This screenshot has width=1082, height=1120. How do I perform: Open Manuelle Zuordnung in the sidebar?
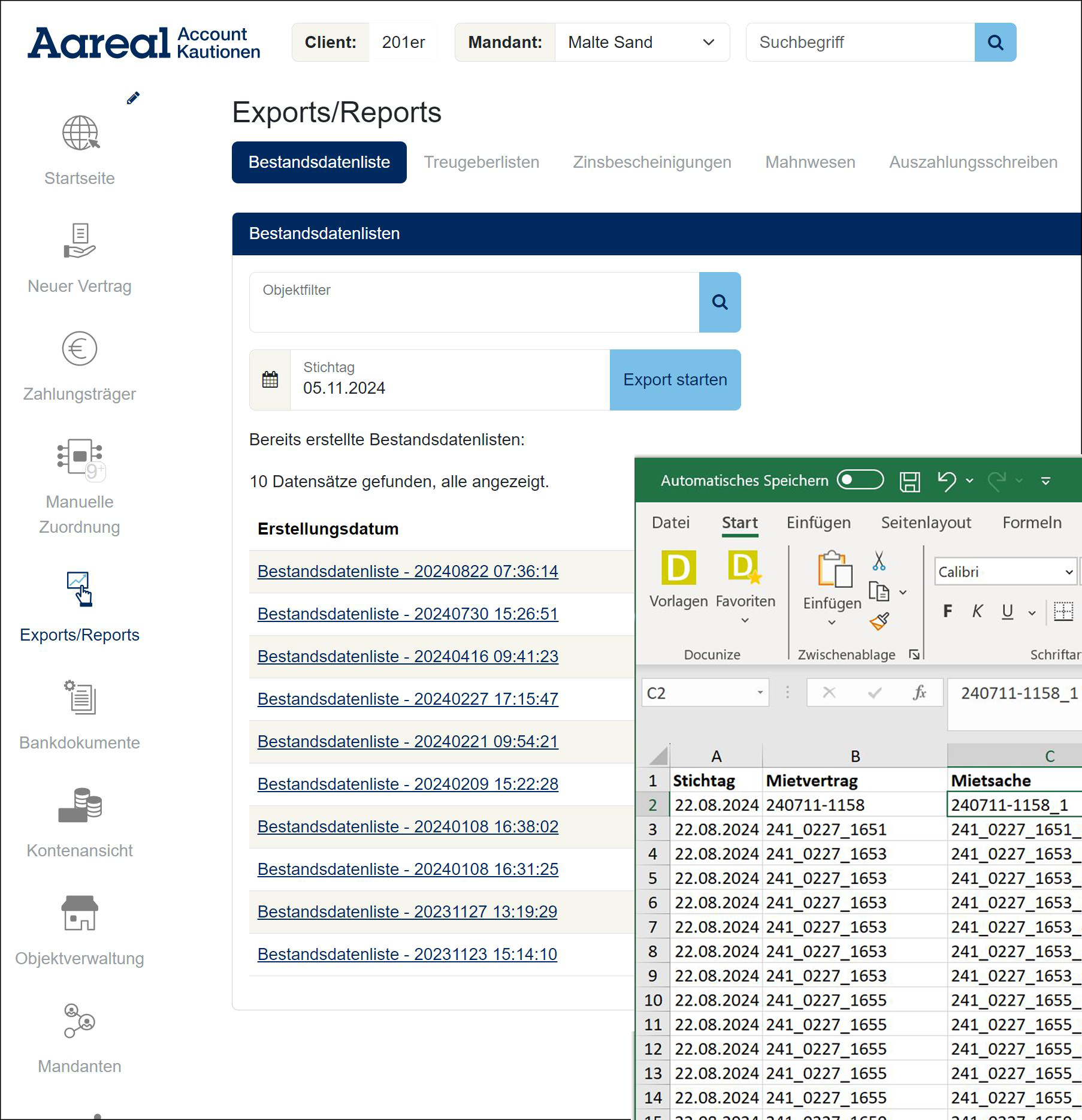tap(80, 458)
